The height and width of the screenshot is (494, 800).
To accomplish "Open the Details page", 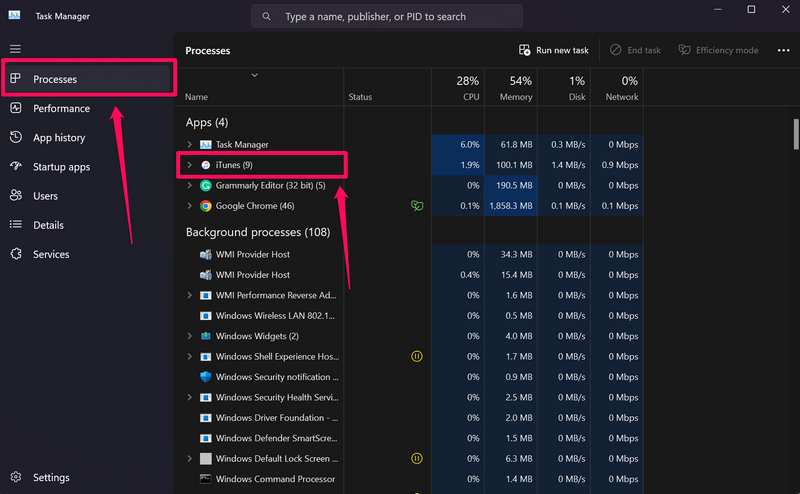I will 48,225.
